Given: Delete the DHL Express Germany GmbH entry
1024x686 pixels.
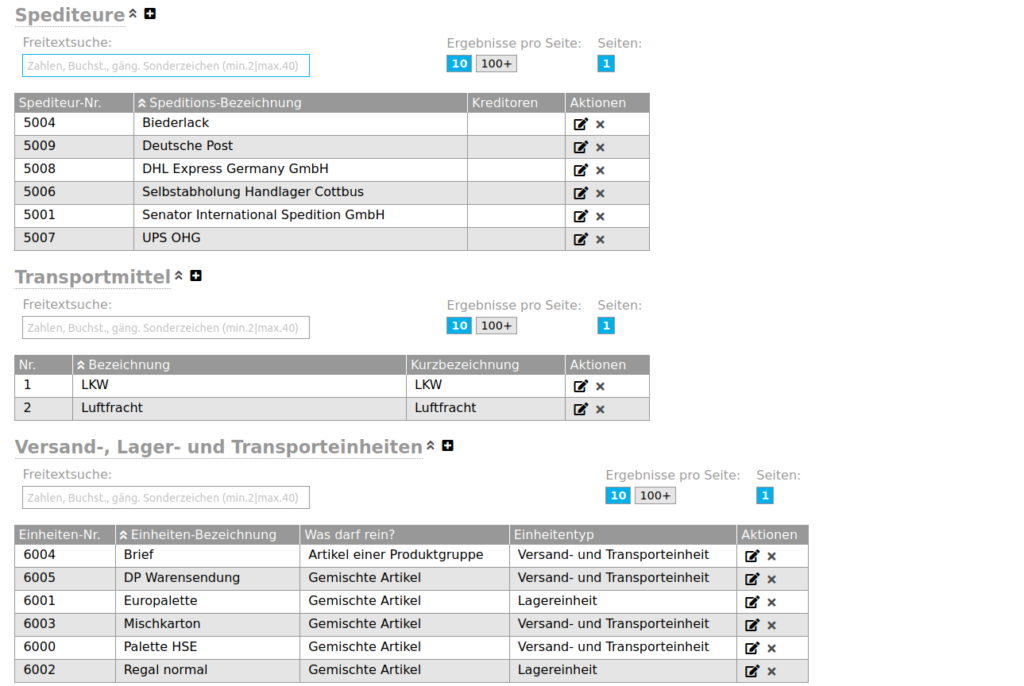Looking at the screenshot, I should pyautogui.click(x=600, y=171).
